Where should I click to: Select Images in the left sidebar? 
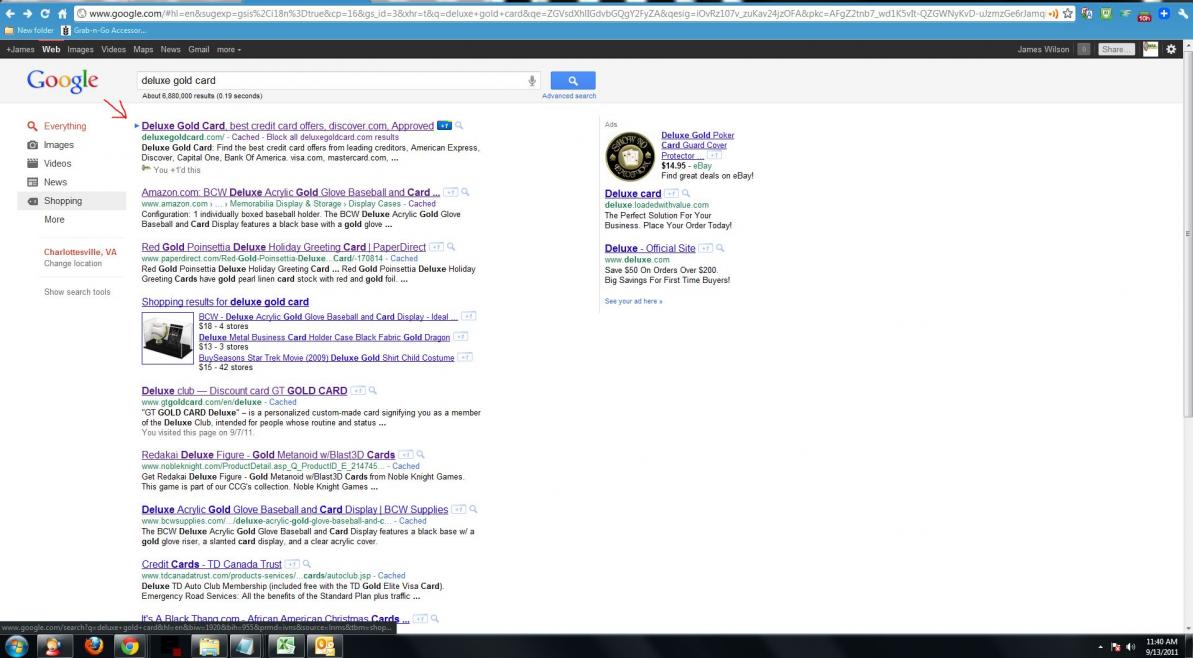coord(59,145)
